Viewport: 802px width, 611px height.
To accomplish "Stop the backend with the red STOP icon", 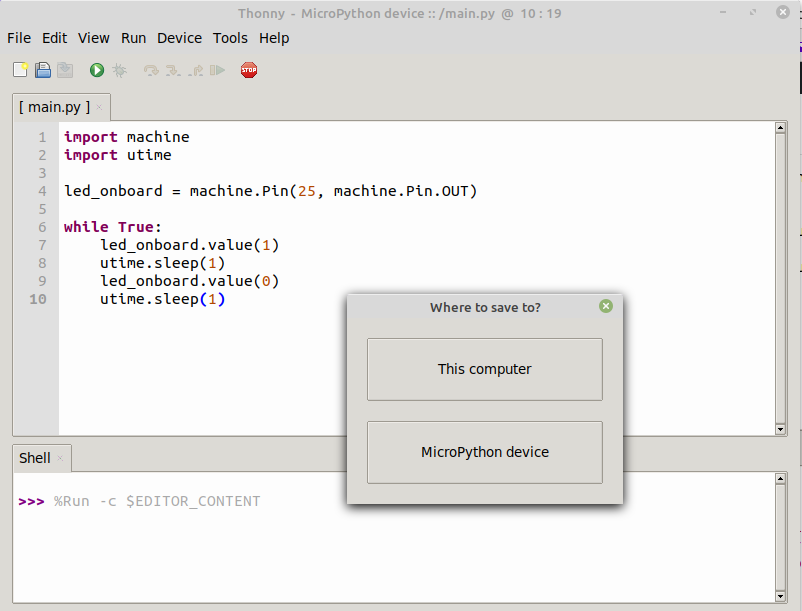I will [249, 70].
